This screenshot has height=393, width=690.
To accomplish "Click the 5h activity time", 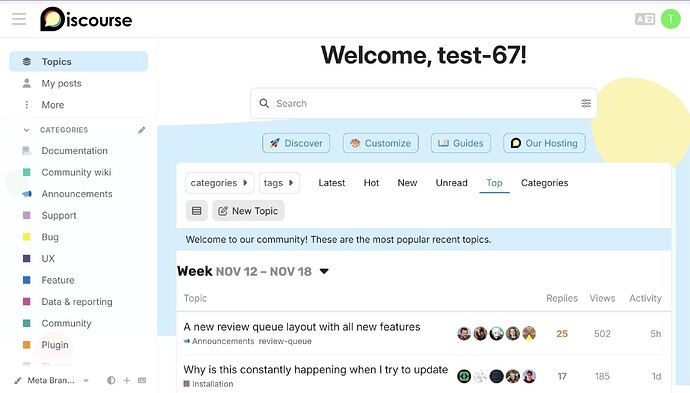I will pos(656,334).
